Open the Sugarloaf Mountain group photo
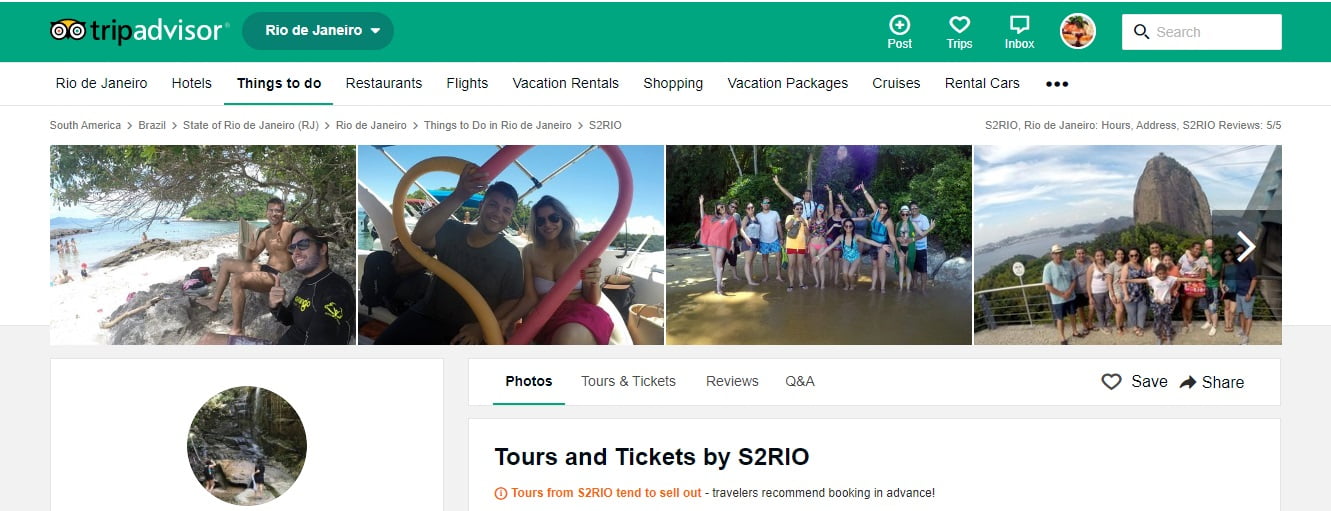The image size is (1331, 511). click(x=1100, y=245)
